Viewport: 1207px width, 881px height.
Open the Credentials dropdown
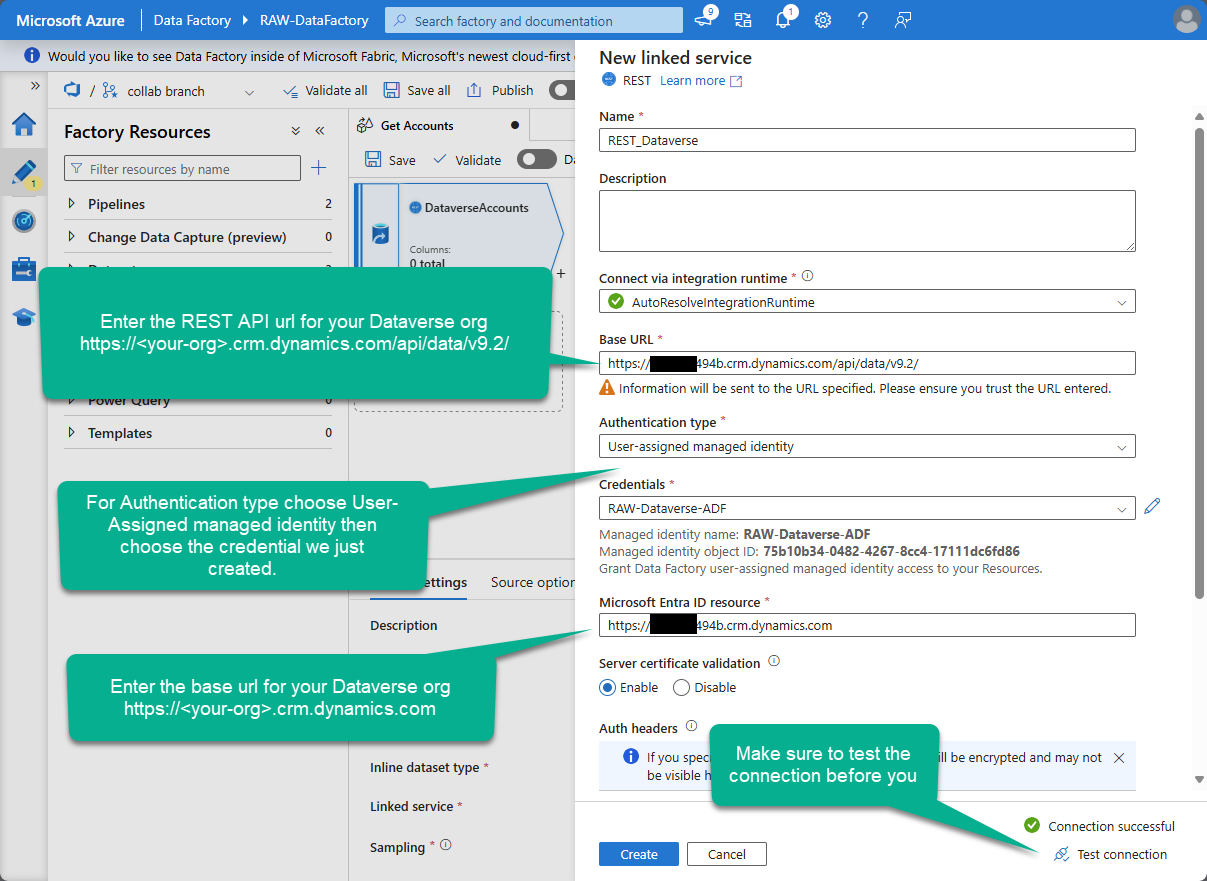click(867, 508)
